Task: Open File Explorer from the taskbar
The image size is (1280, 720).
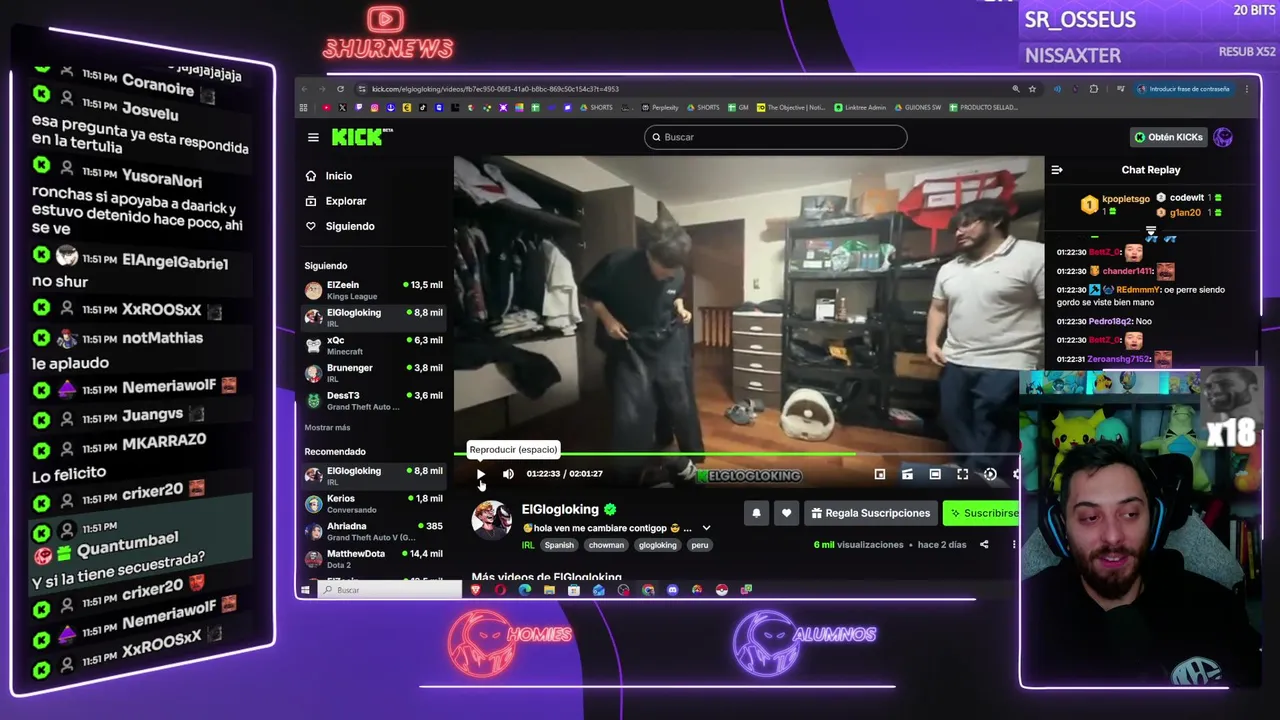Action: coord(549,590)
